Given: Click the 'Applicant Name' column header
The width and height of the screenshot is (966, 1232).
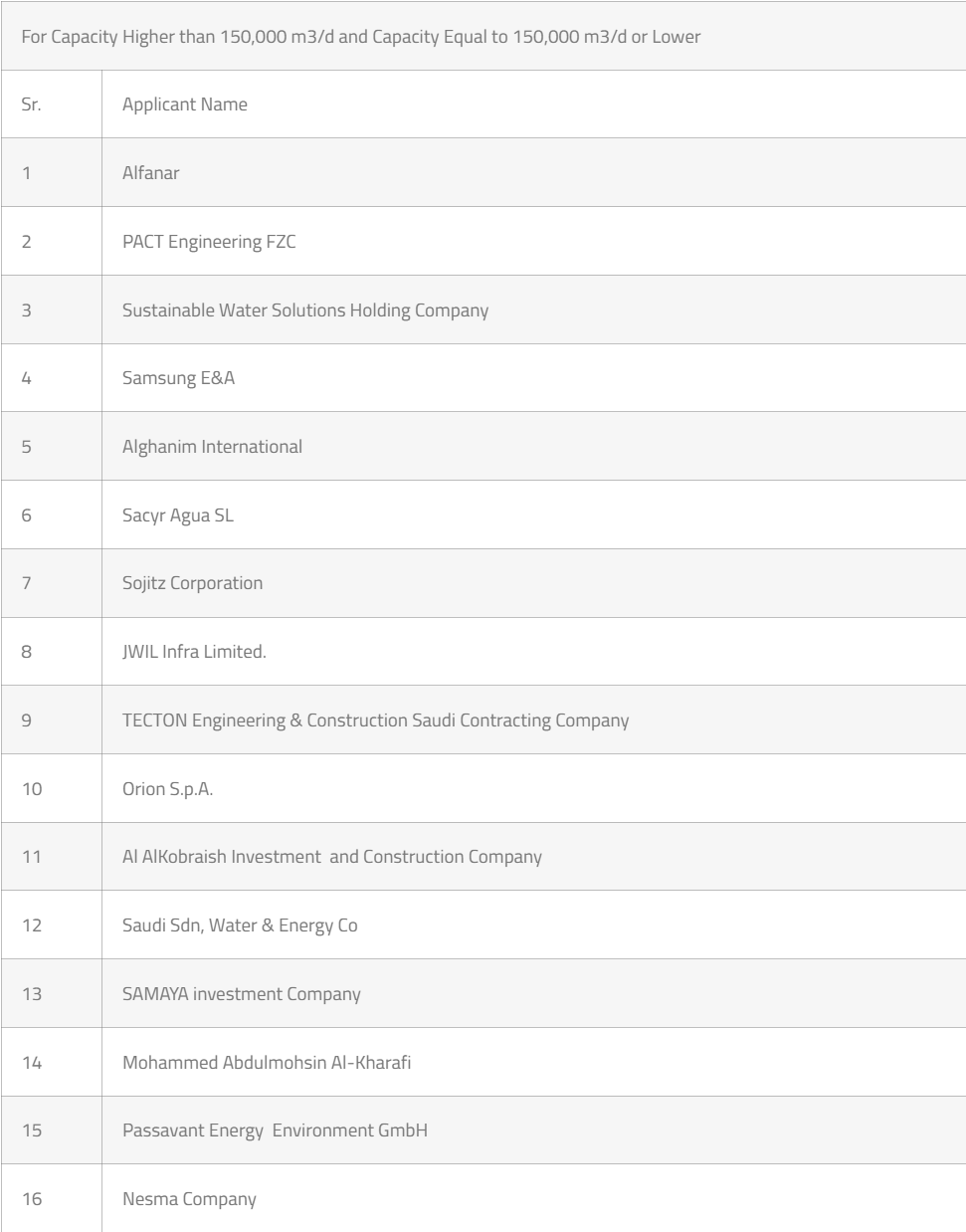Looking at the screenshot, I should pyautogui.click(x=185, y=104).
